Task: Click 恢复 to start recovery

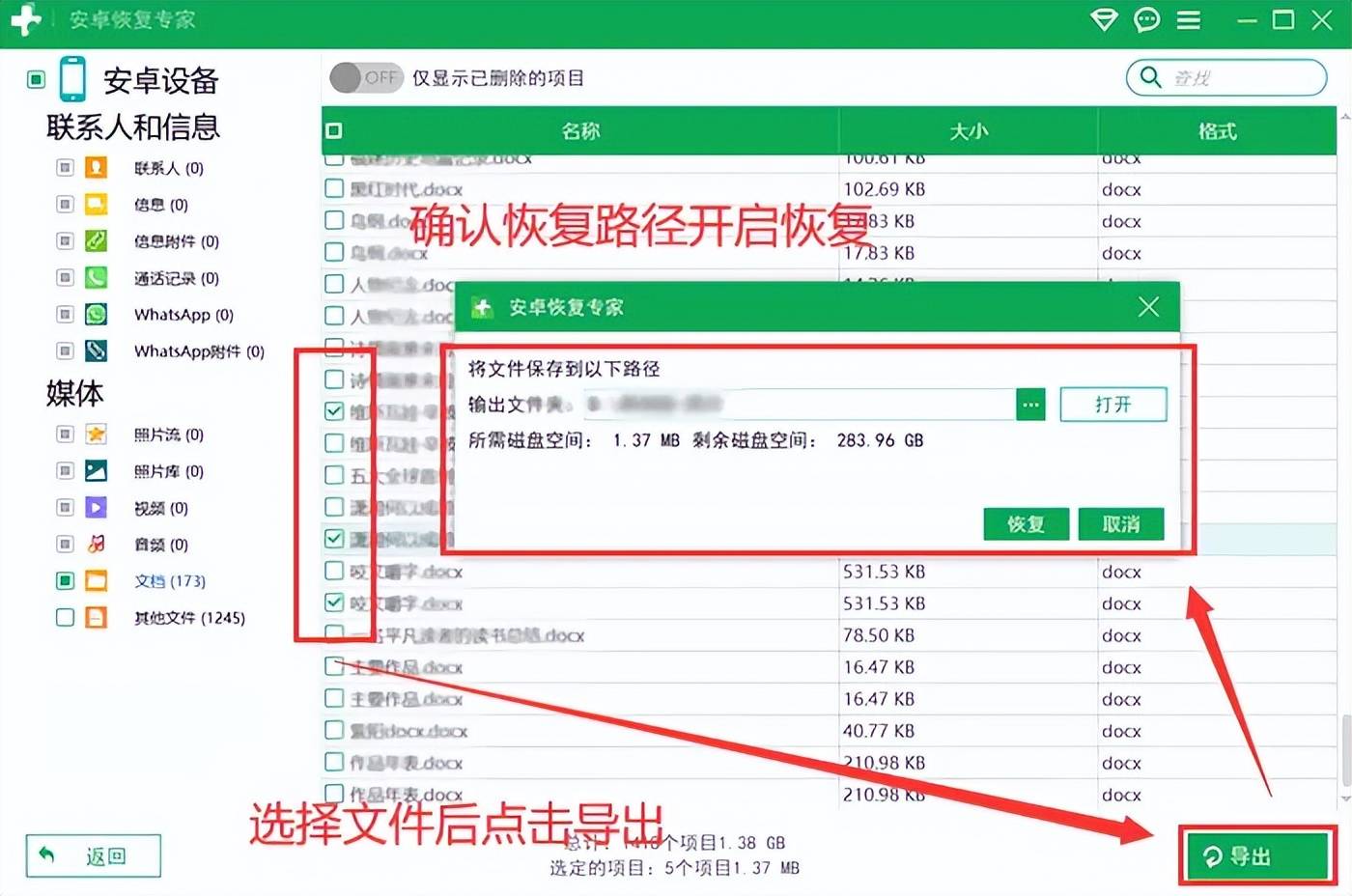Action: click(1026, 524)
